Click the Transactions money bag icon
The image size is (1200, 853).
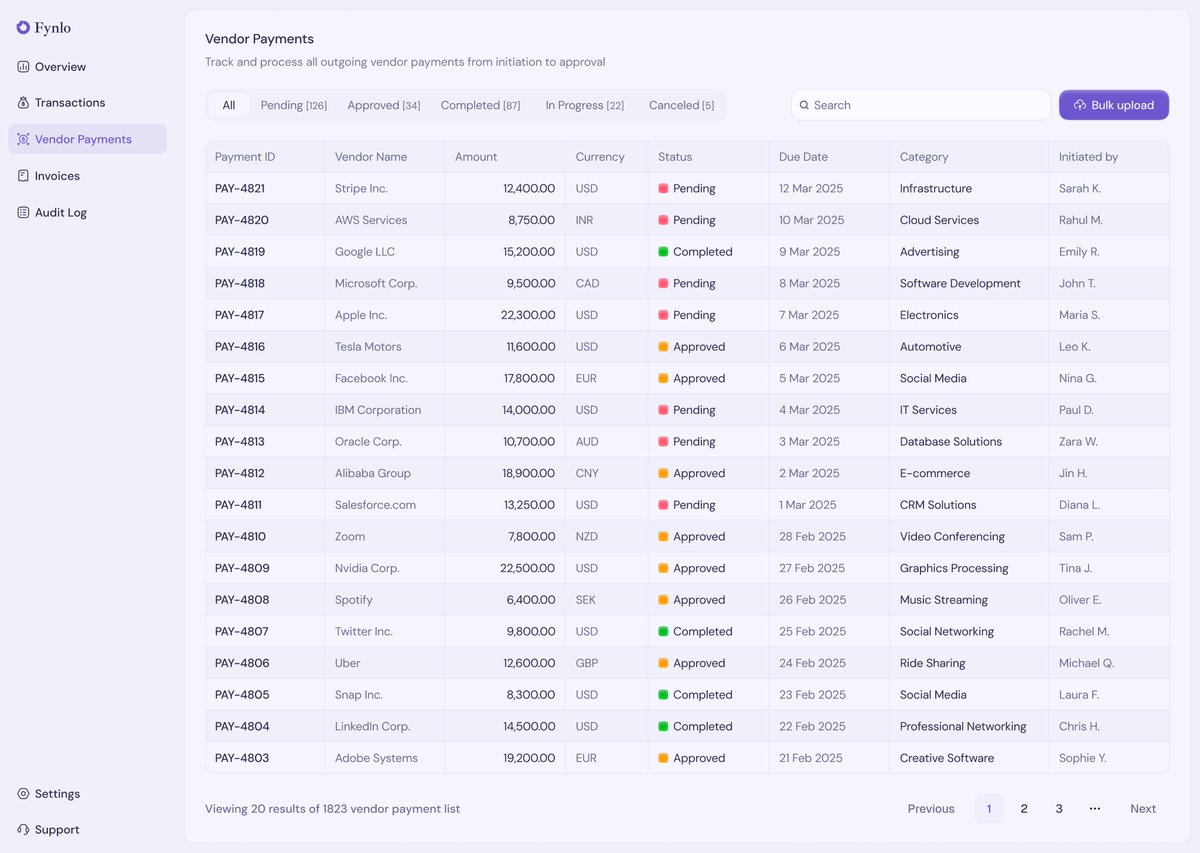click(x=23, y=103)
